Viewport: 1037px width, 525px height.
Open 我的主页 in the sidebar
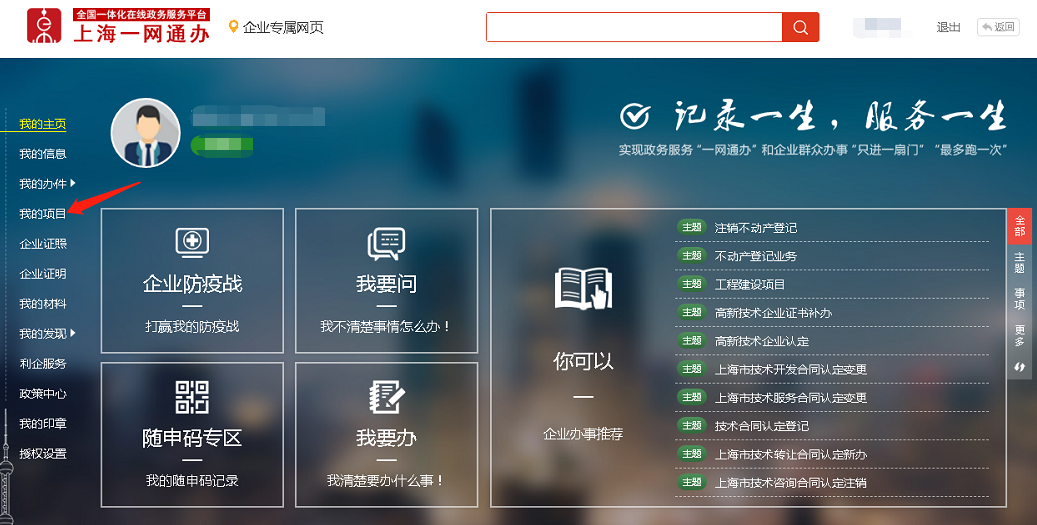43,124
